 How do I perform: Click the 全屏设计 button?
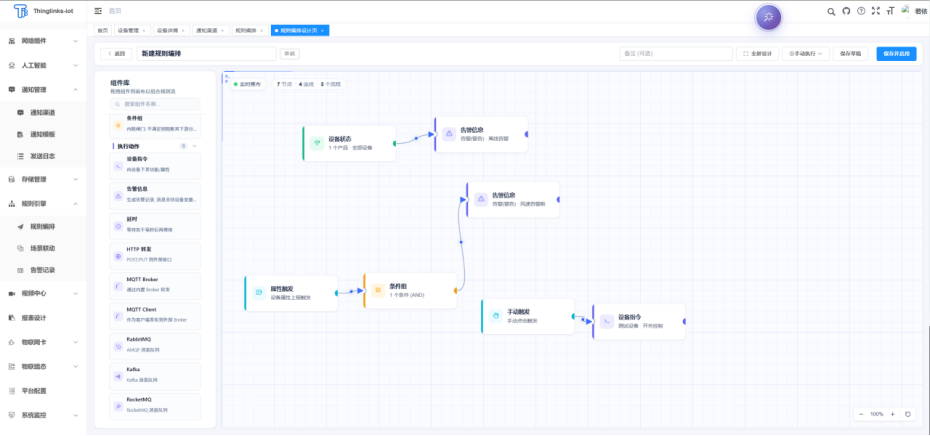coord(757,53)
